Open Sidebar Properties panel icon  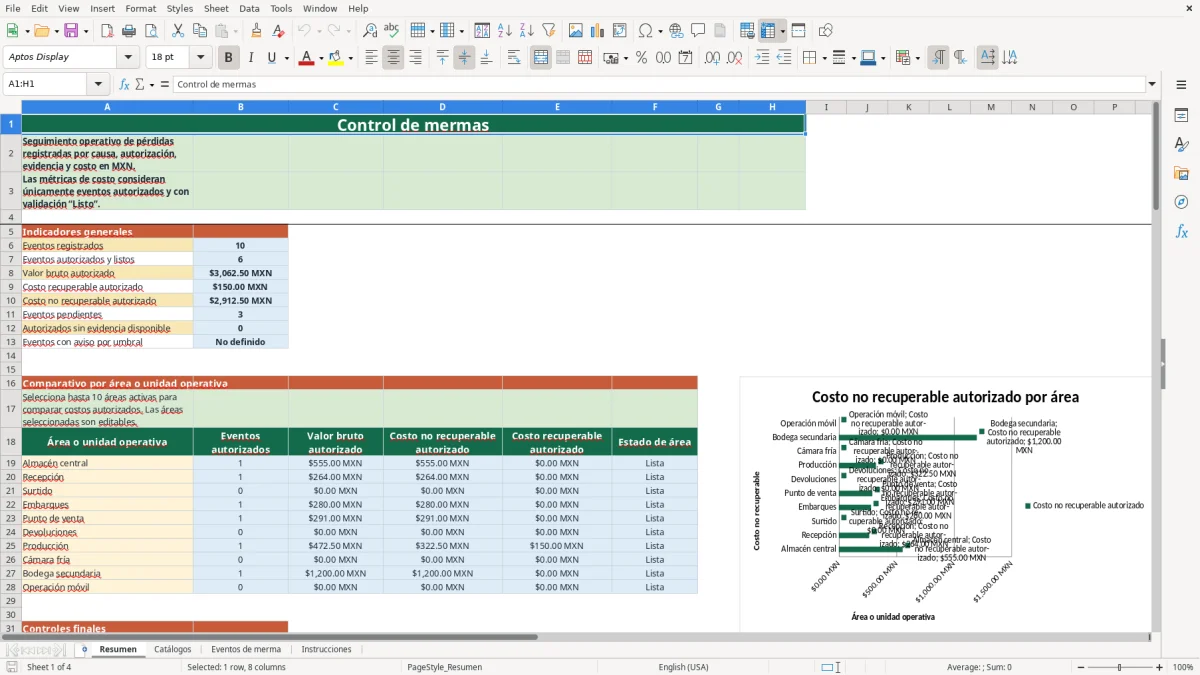click(1181, 116)
